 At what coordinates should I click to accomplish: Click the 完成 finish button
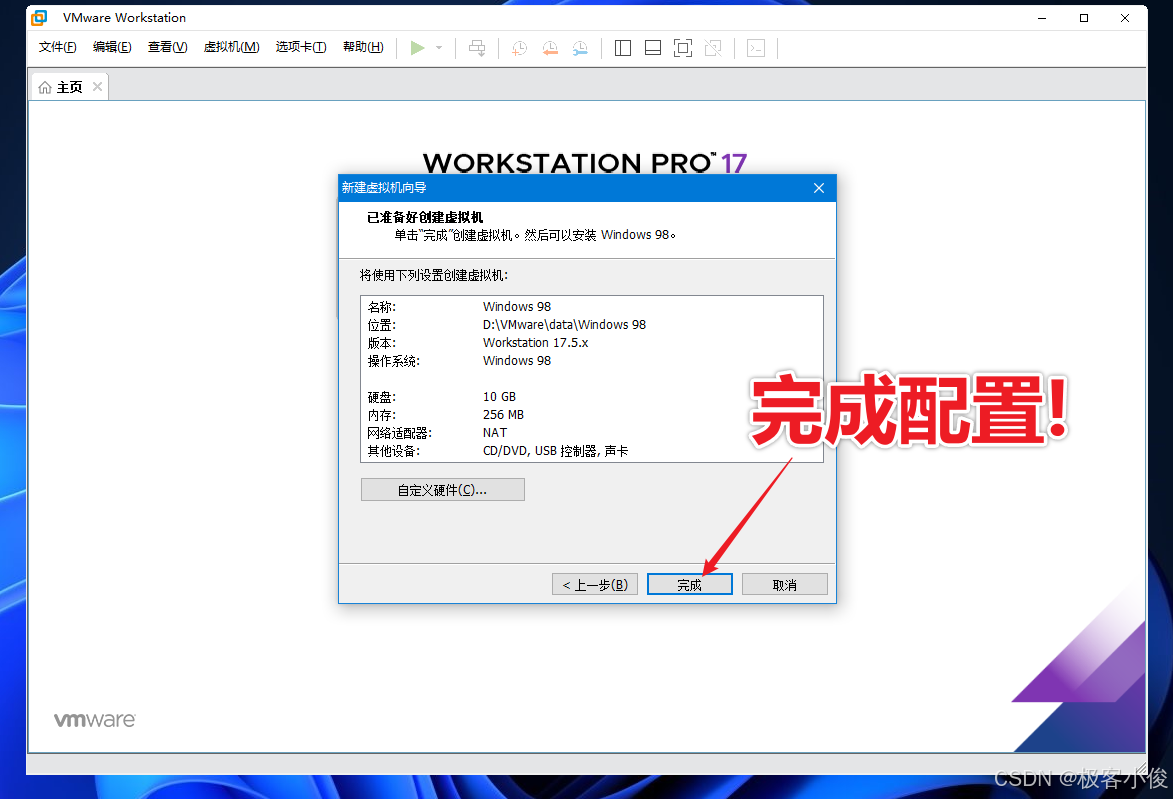coord(690,584)
